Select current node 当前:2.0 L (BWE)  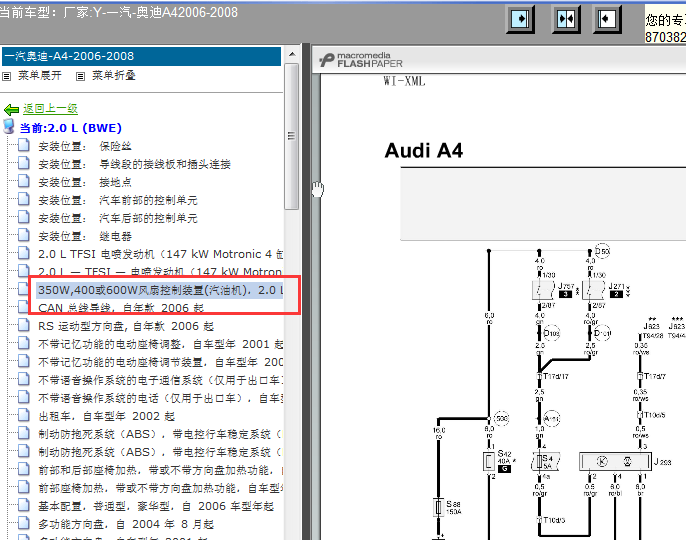click(70, 128)
